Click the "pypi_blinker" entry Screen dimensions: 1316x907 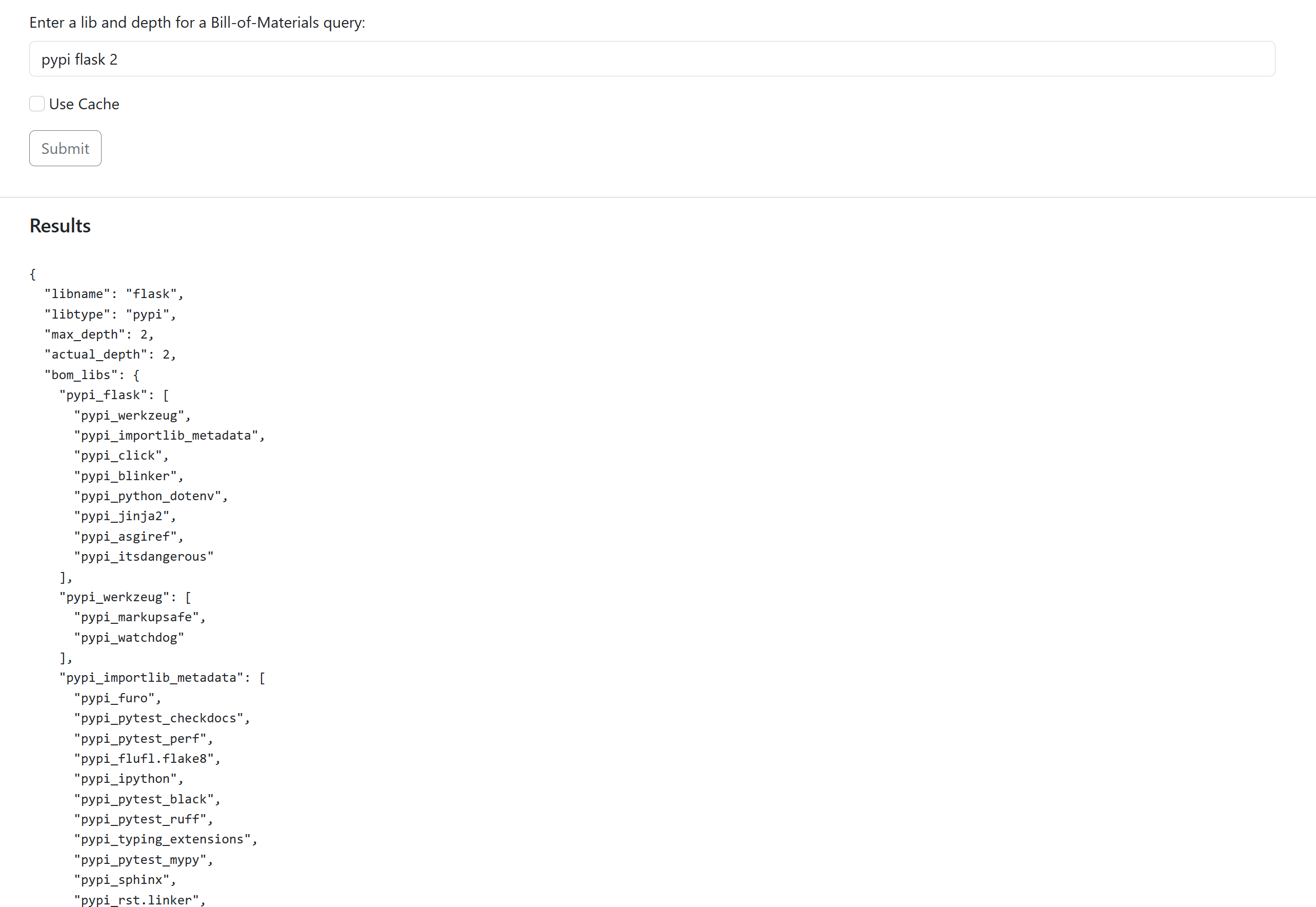[129, 476]
